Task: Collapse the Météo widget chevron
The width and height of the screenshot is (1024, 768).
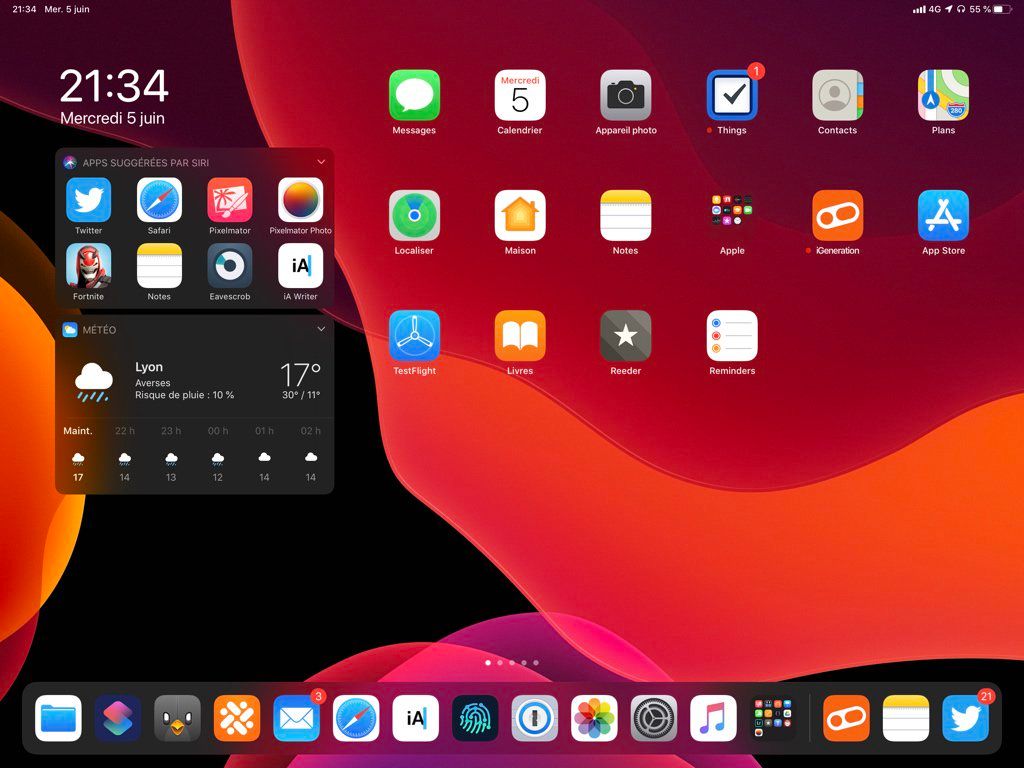Action: [321, 329]
